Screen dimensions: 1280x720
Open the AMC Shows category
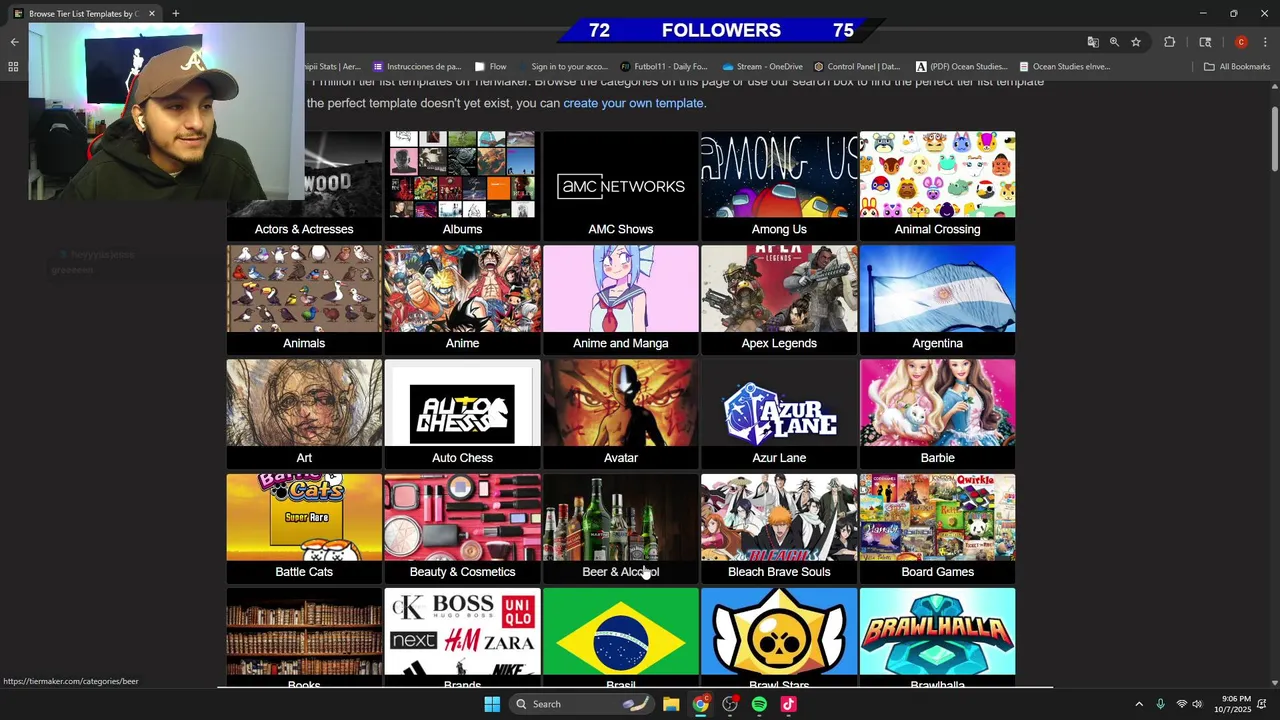coord(621,186)
